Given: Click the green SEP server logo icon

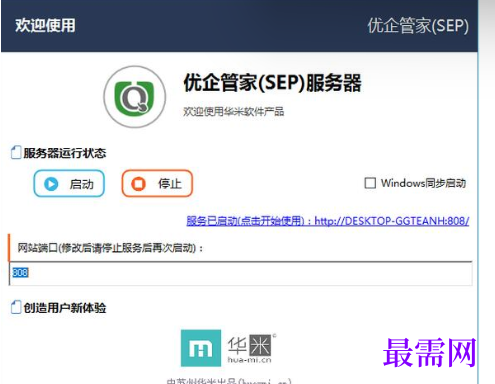Looking at the screenshot, I should click(x=134, y=97).
